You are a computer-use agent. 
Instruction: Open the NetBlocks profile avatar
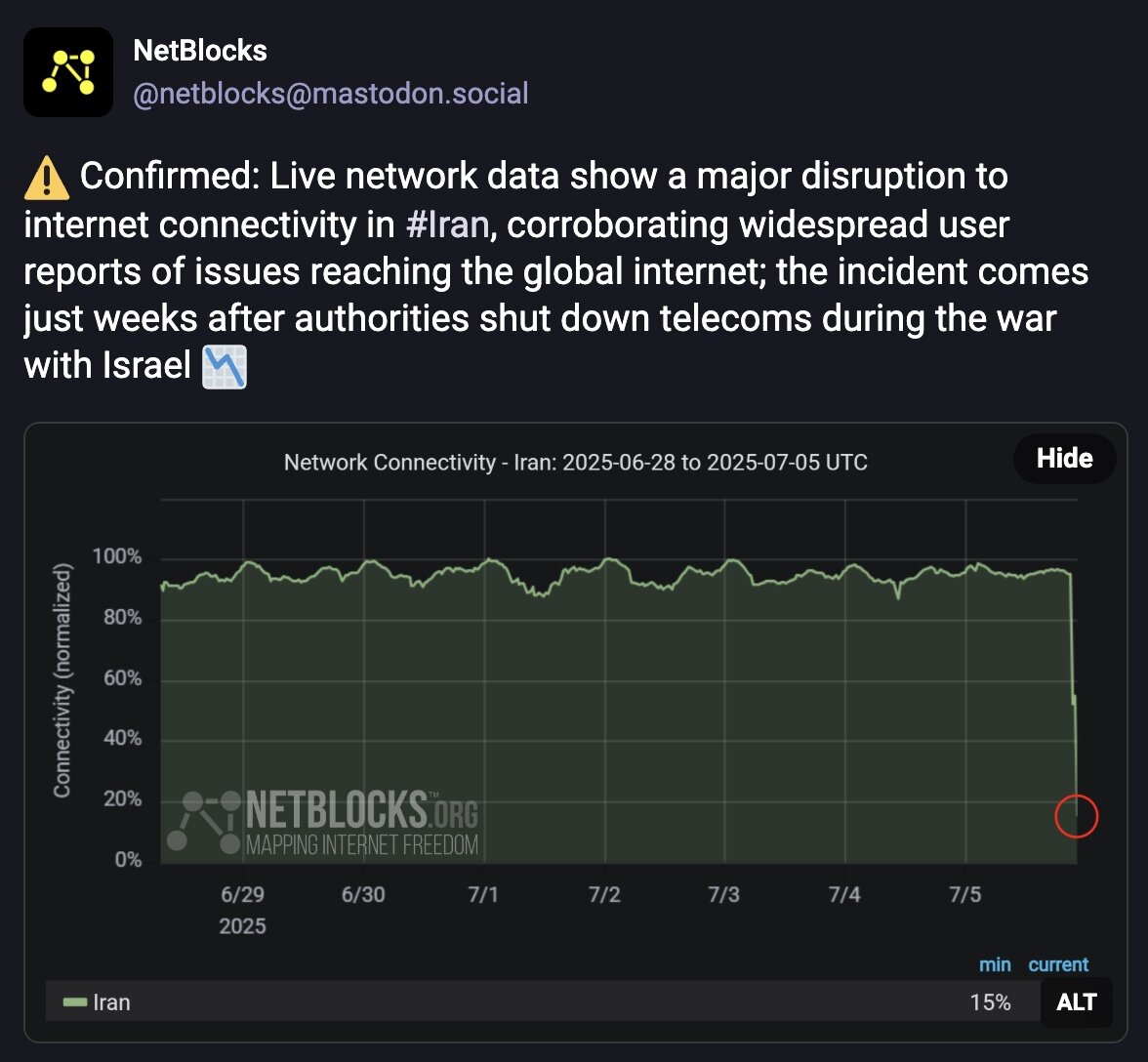[68, 72]
